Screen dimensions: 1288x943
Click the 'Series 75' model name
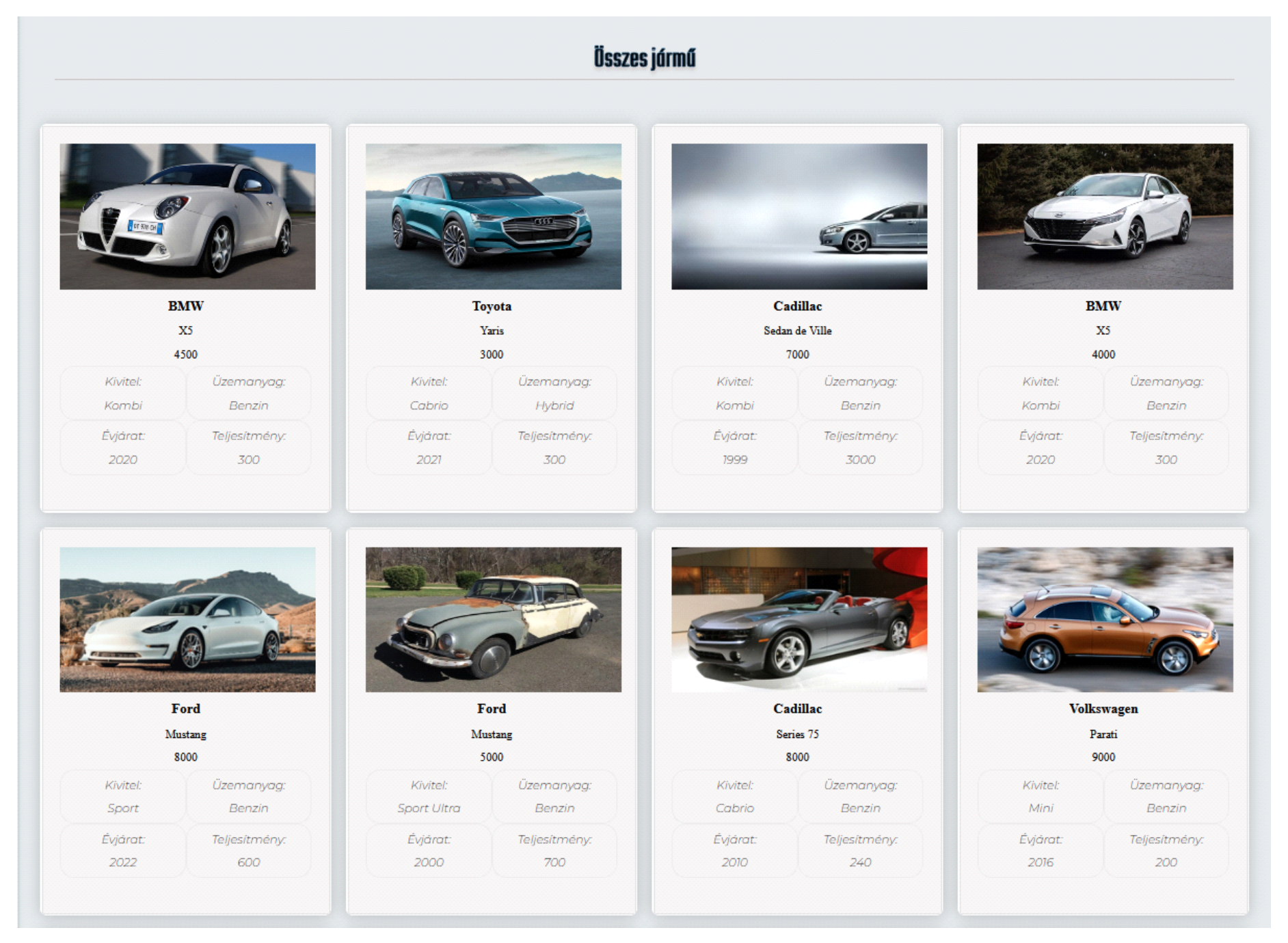coord(797,734)
